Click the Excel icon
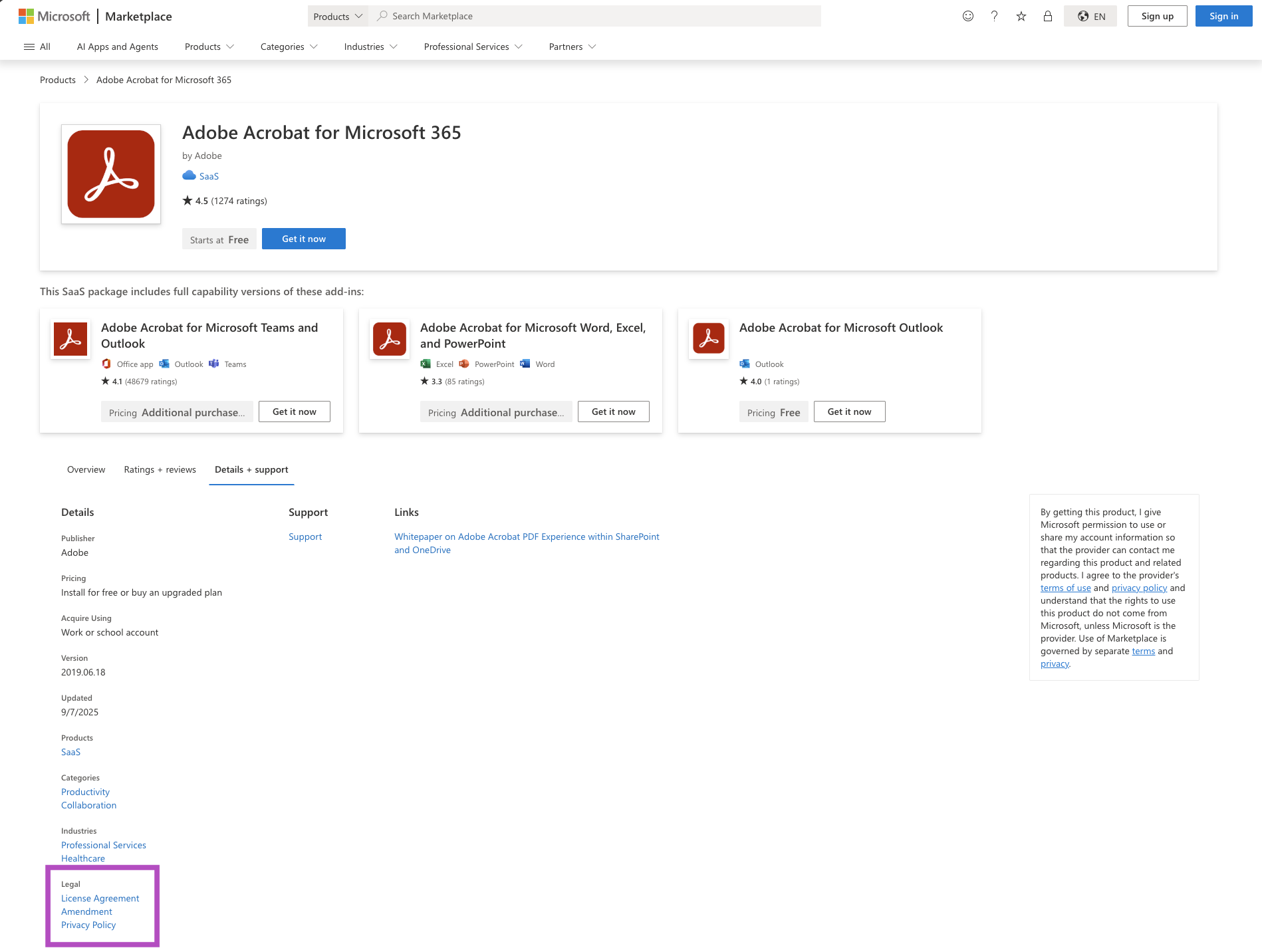The width and height of the screenshot is (1262, 952). click(x=426, y=364)
